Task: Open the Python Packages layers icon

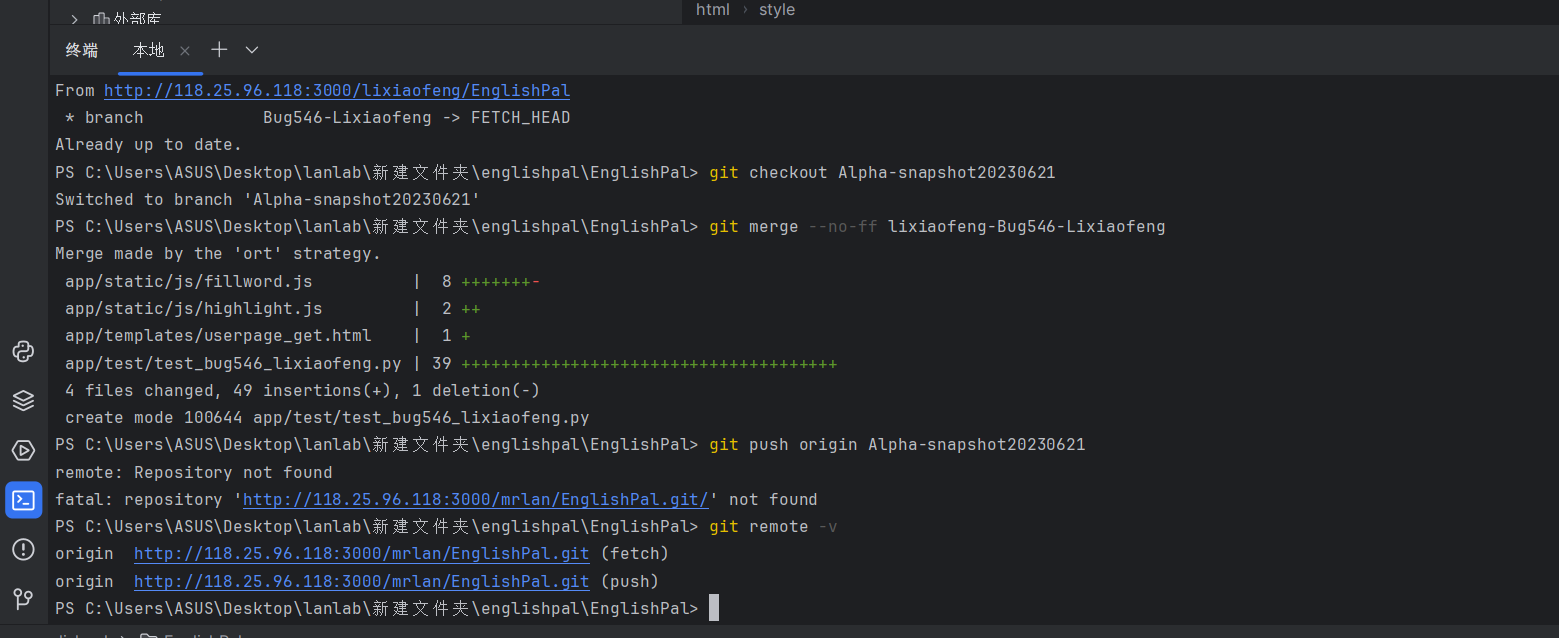Action: 23,401
